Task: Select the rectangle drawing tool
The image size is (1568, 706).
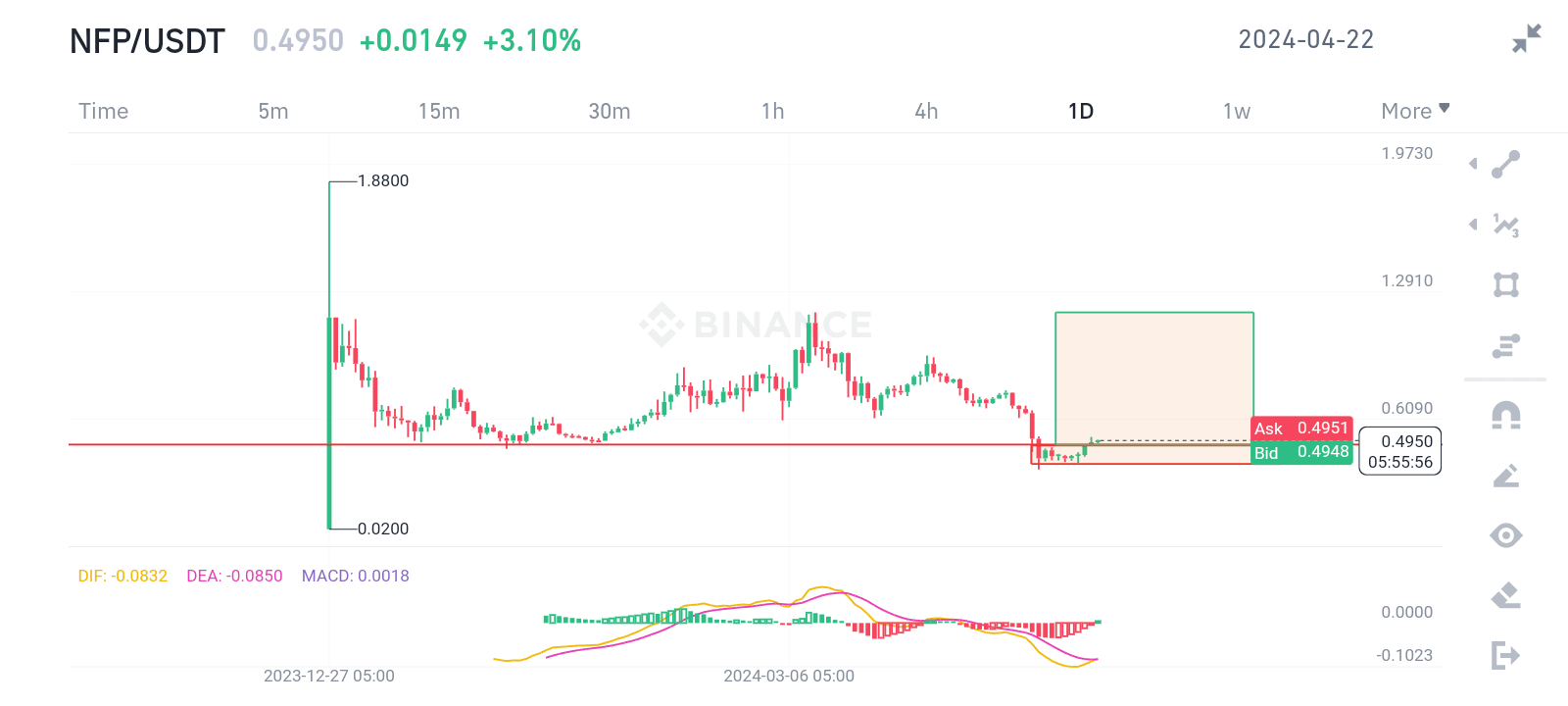Action: (1506, 284)
